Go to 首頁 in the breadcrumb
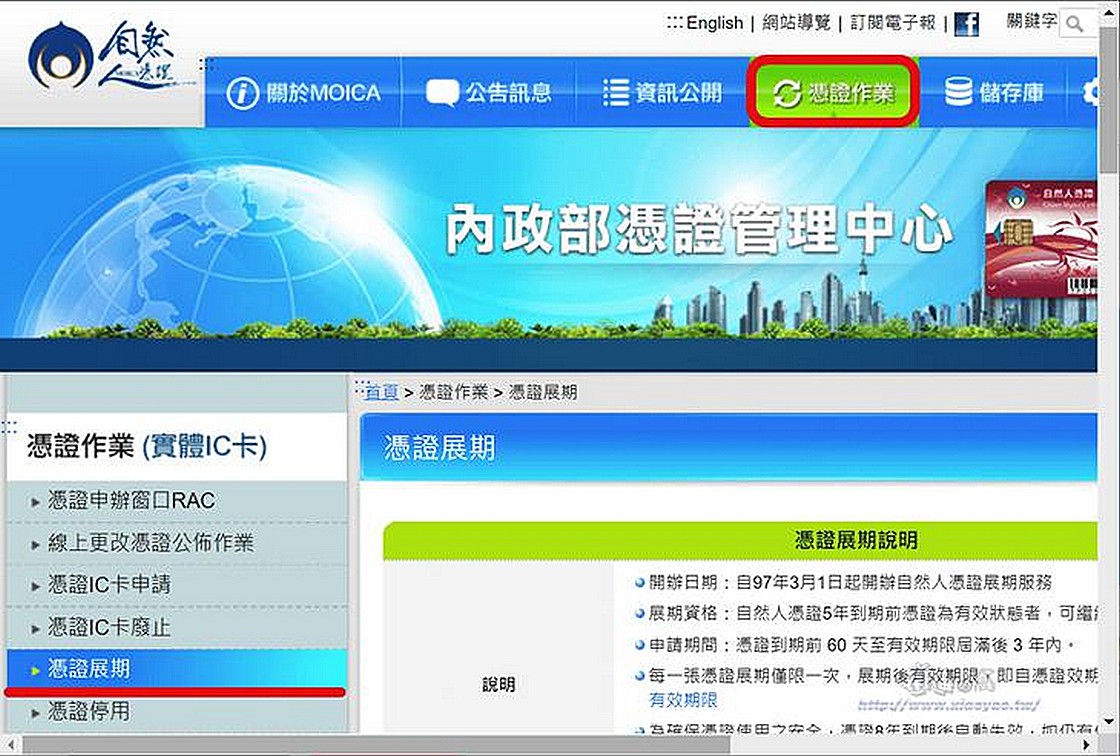 pos(381,392)
